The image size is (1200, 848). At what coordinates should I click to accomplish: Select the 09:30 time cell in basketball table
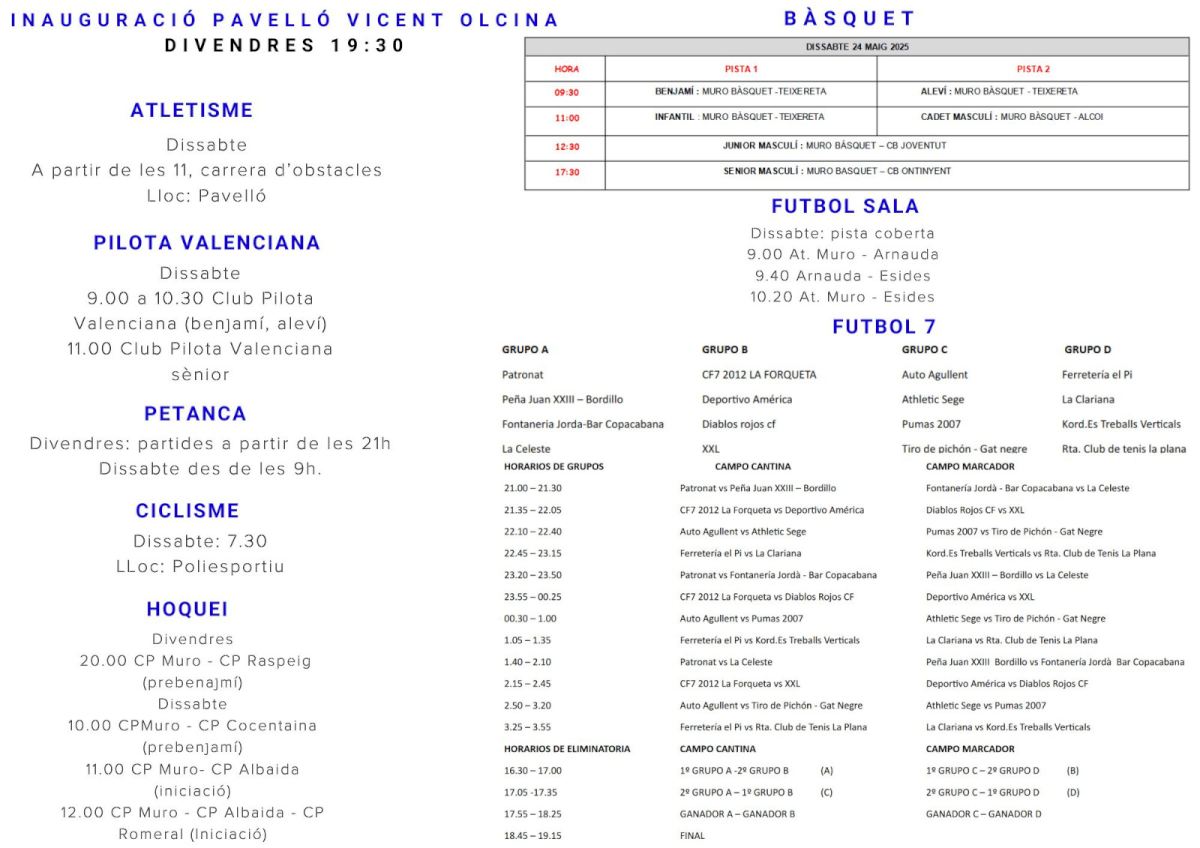(x=566, y=92)
